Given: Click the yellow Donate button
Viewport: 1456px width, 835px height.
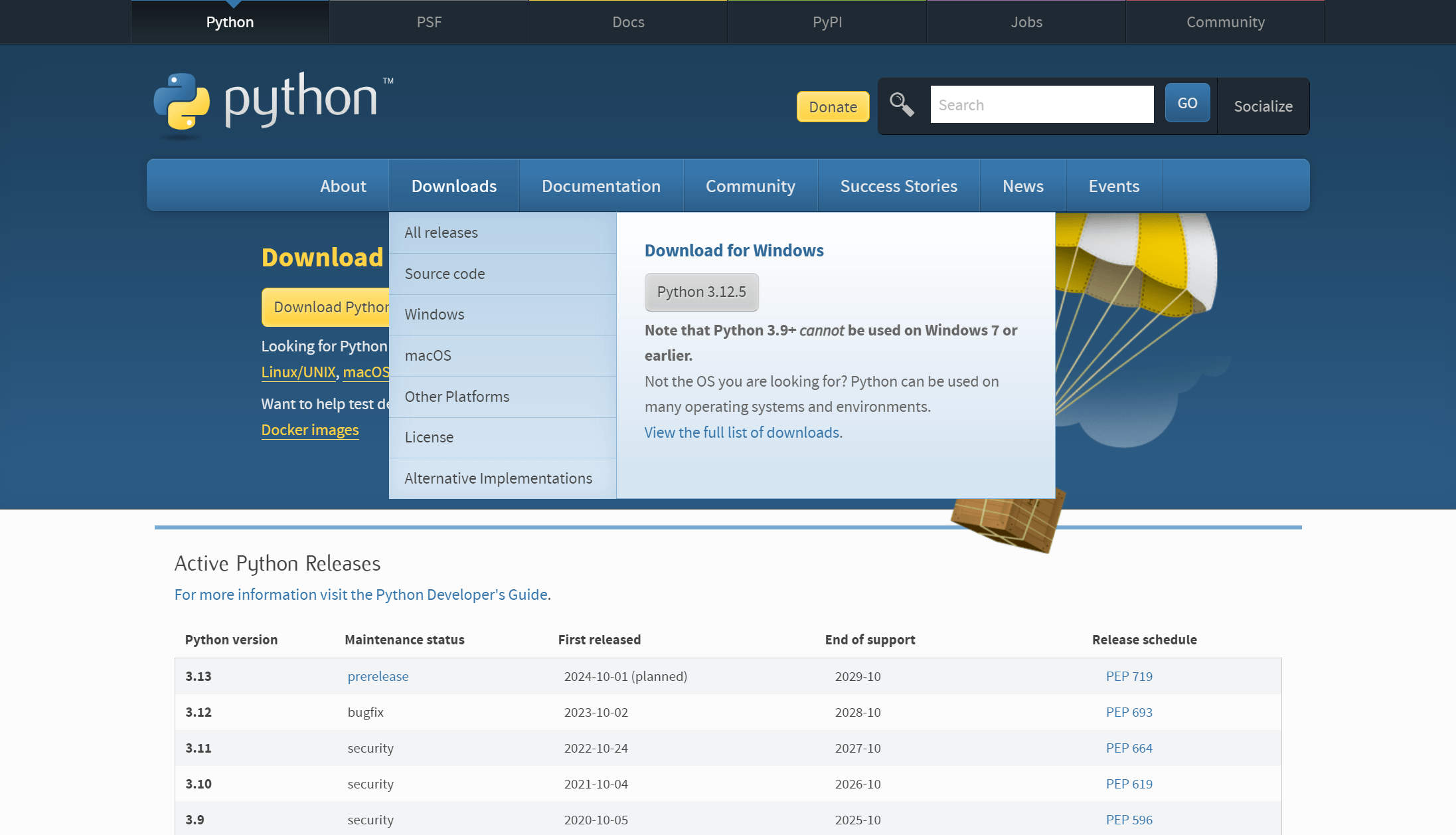Looking at the screenshot, I should click(x=833, y=107).
